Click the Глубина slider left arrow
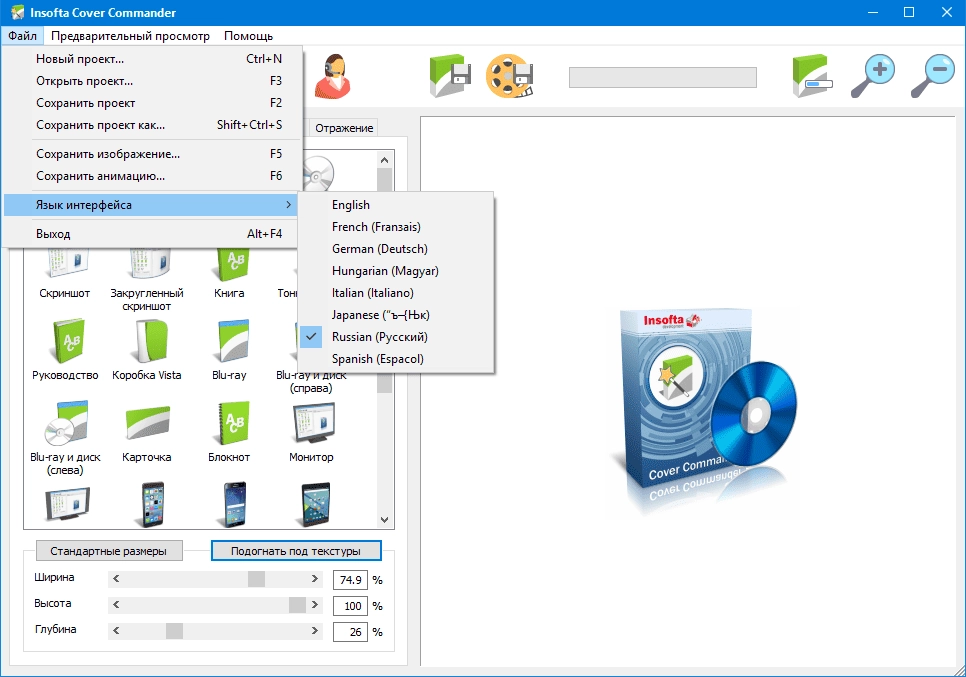Screen dimensions: 966x677 pyautogui.click(x=116, y=631)
